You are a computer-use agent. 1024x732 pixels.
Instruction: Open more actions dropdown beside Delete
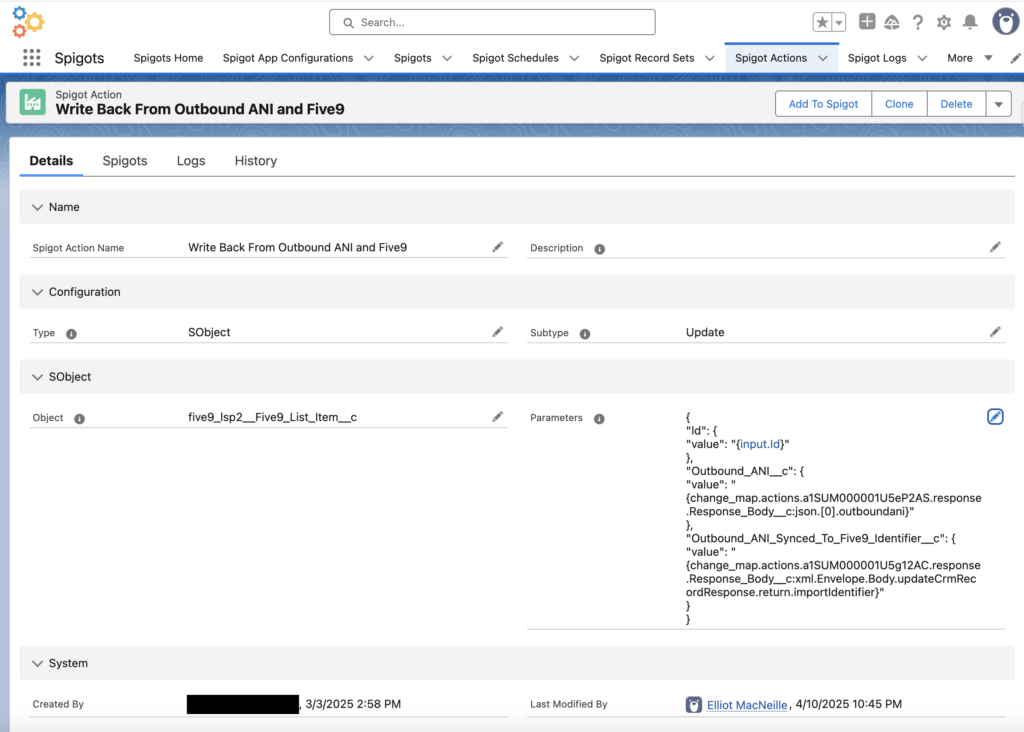pyautogui.click(x=999, y=104)
